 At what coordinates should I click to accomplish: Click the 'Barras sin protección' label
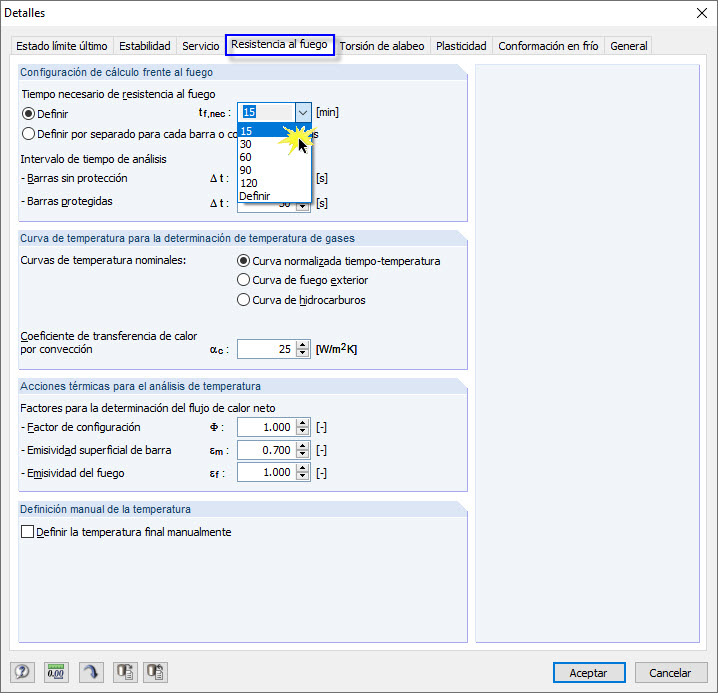74,178
